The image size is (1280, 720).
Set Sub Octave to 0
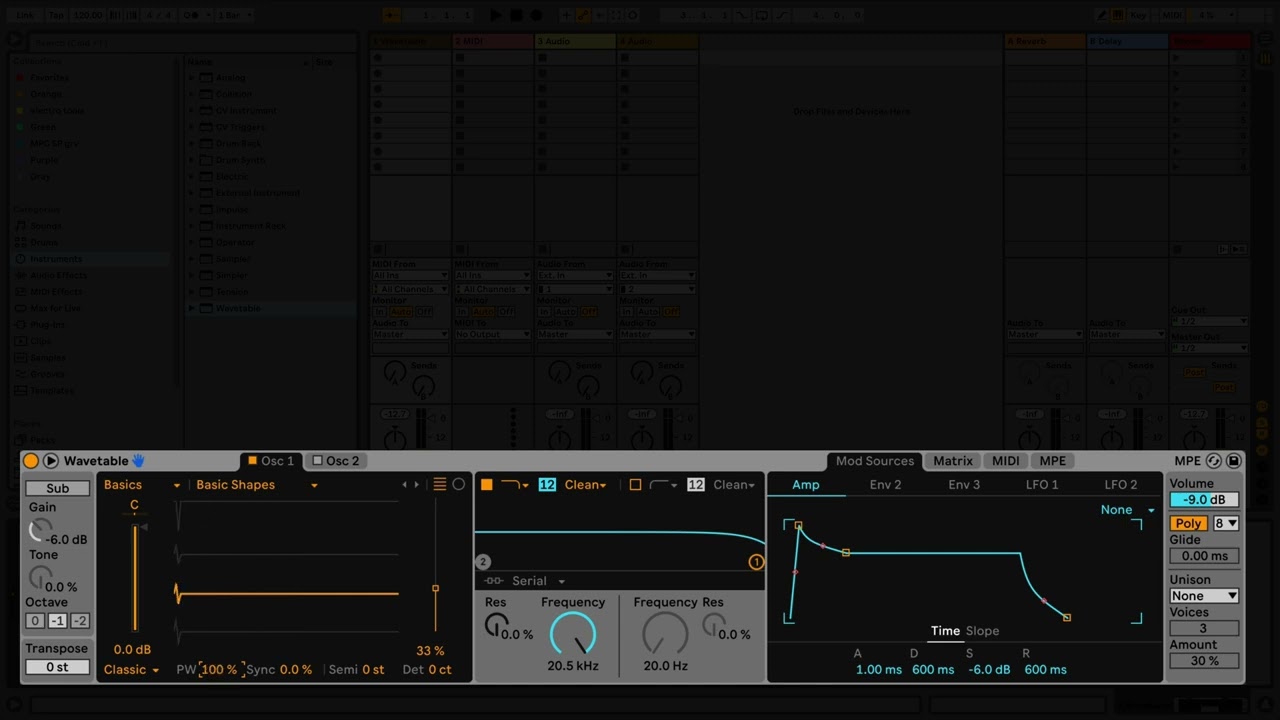click(x=35, y=621)
